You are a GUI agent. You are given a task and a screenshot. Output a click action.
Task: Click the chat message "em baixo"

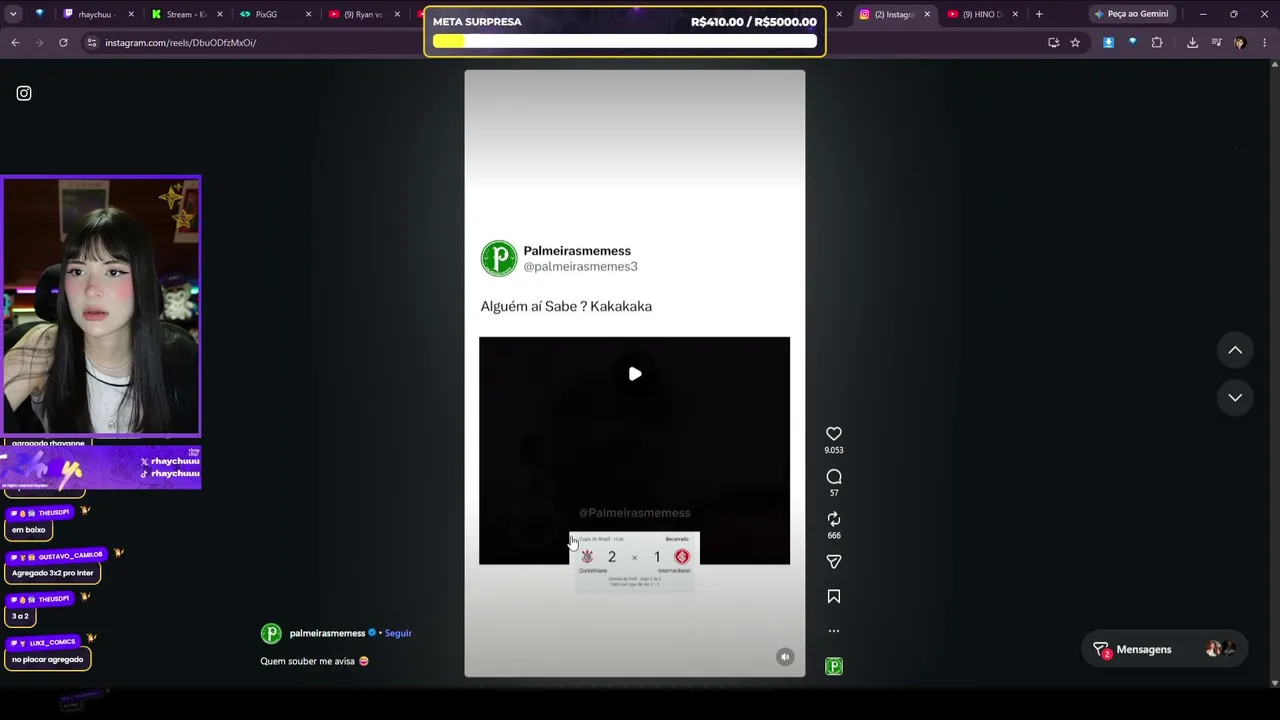tap(29, 530)
